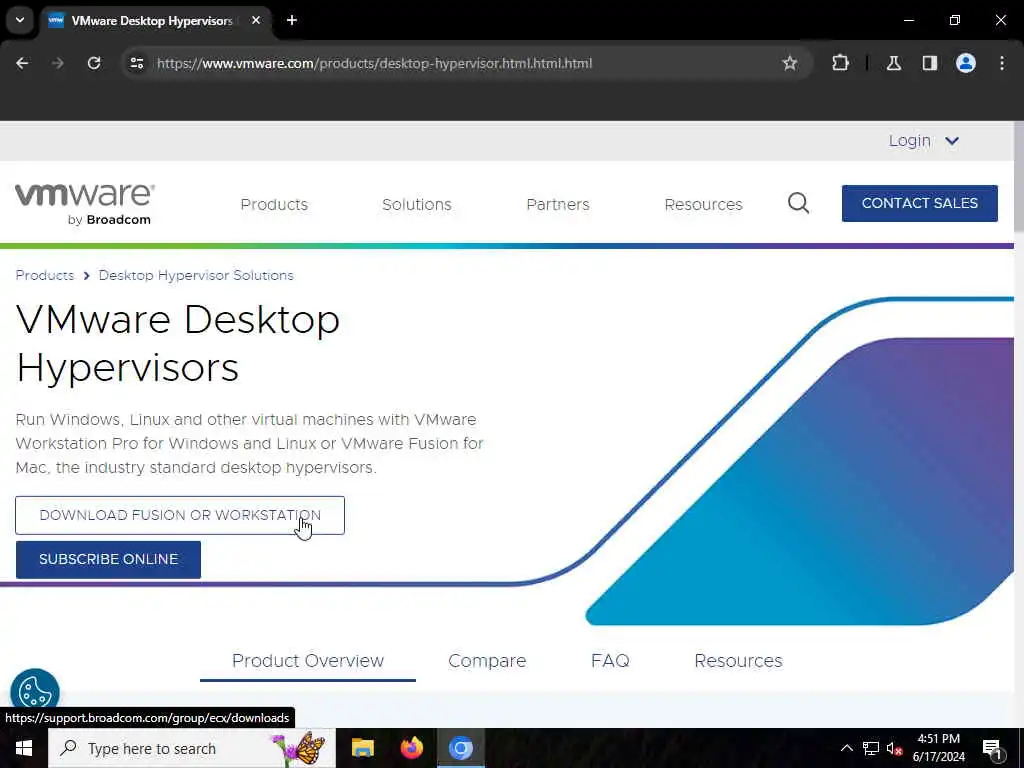Bookmark this page with the star icon
Screen dimensions: 1024x768
(x=790, y=63)
